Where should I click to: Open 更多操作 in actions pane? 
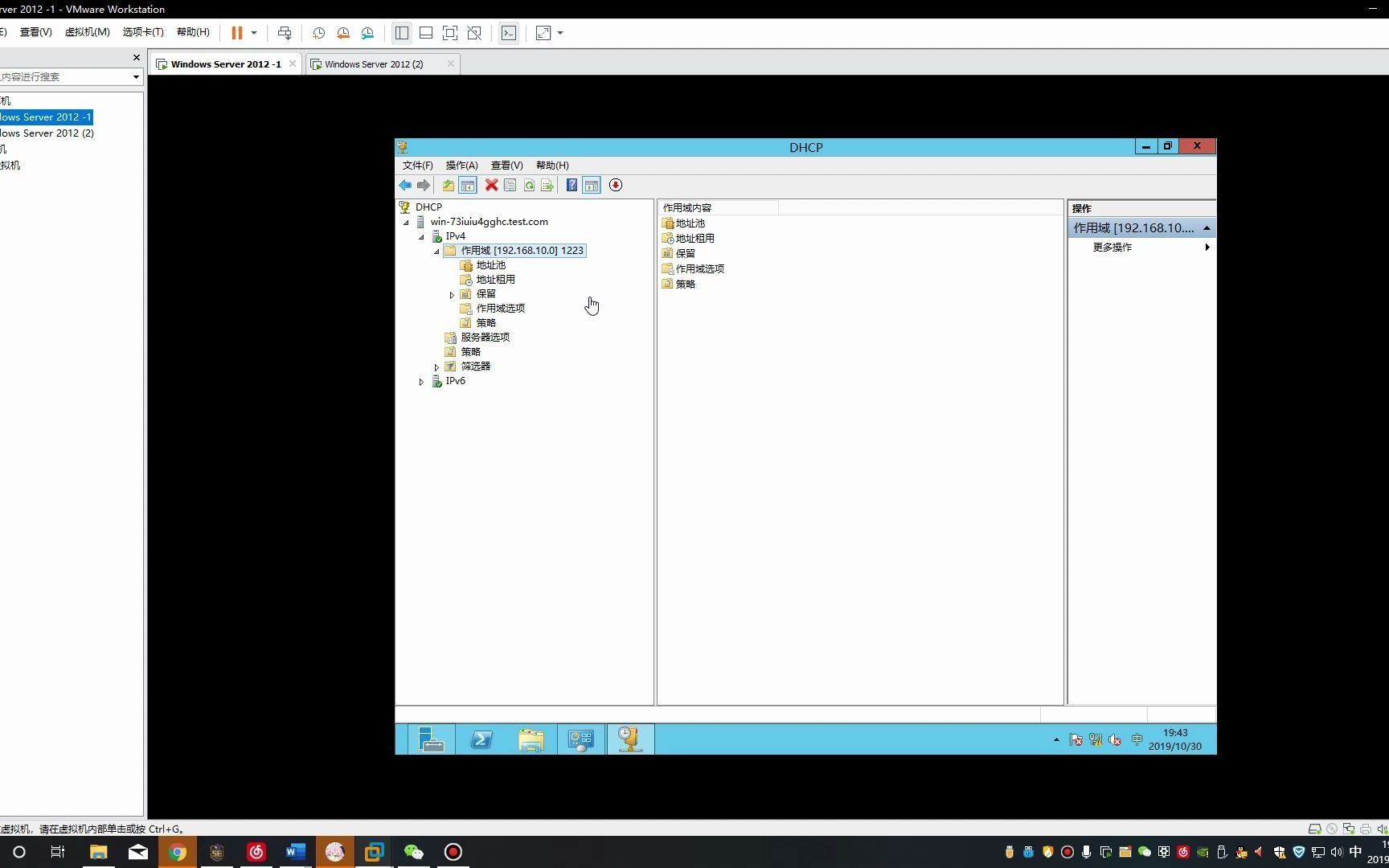pyautogui.click(x=1112, y=248)
